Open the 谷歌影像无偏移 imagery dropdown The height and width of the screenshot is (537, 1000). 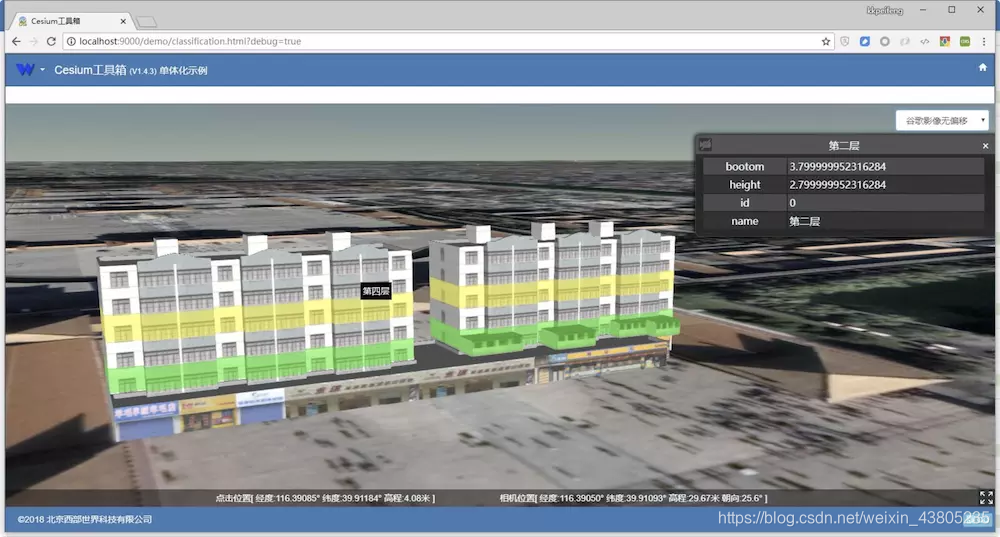942,121
